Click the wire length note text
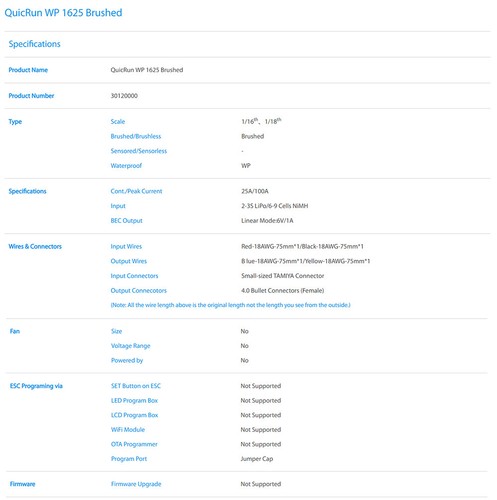Image resolution: width=497 pixels, height=500 pixels. [x=230, y=305]
